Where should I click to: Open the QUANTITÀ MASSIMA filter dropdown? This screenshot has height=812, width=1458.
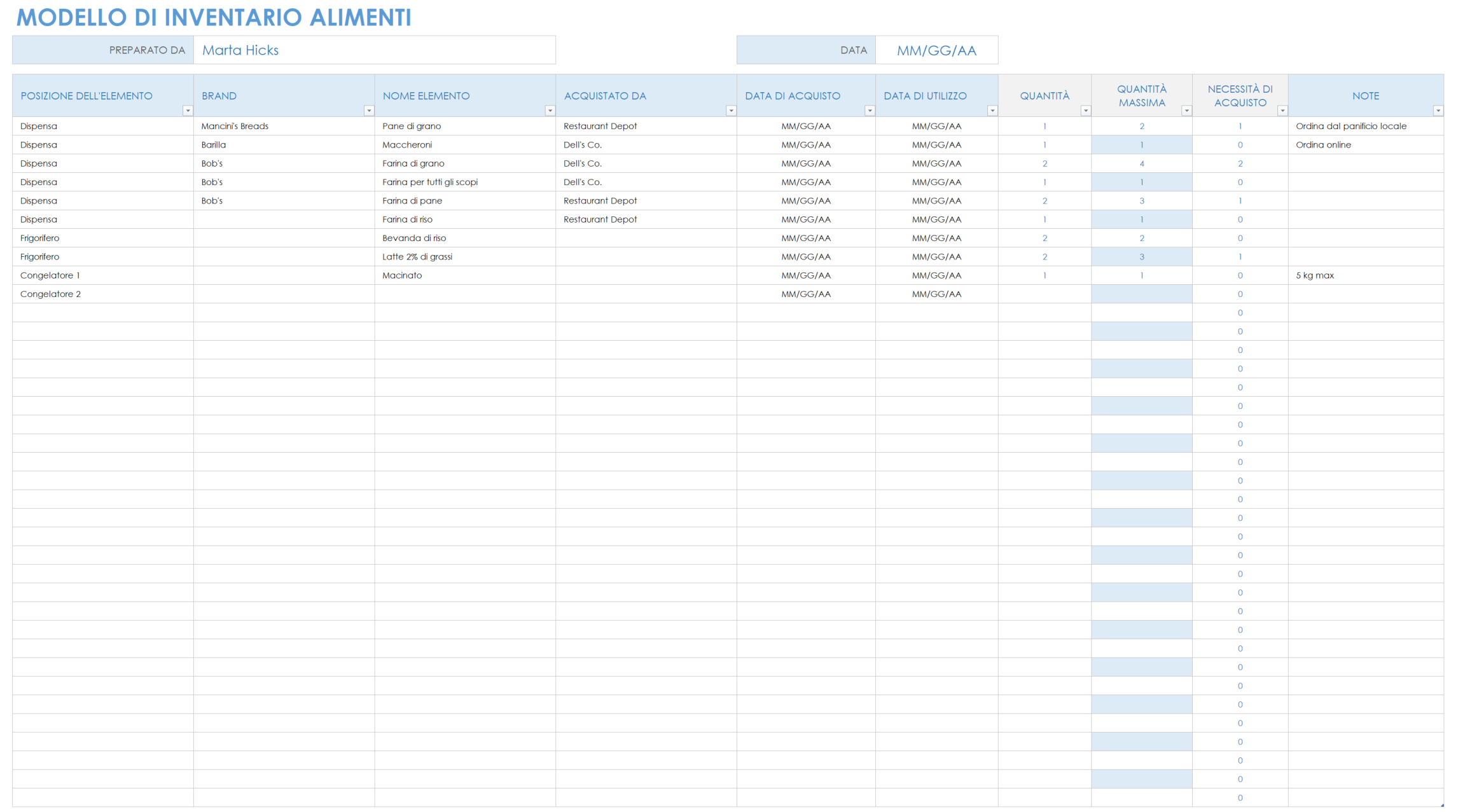1186,111
